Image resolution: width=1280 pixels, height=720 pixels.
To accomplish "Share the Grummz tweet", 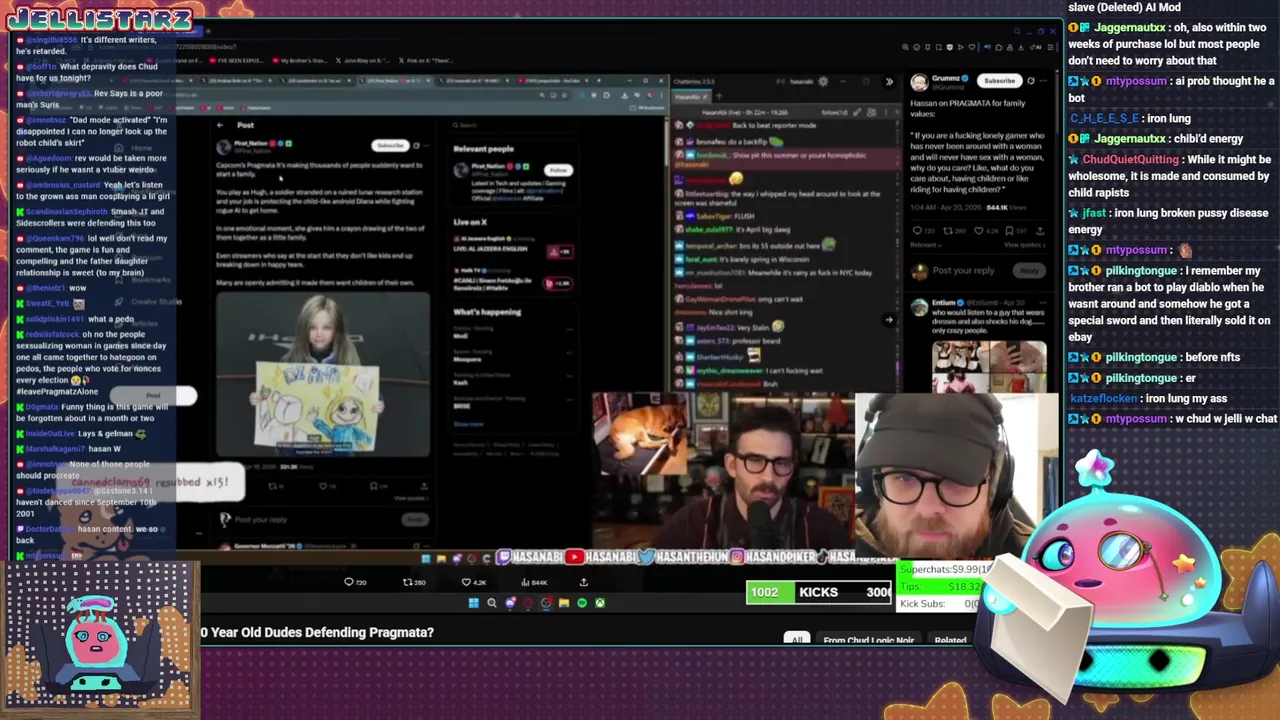I will point(1040,231).
